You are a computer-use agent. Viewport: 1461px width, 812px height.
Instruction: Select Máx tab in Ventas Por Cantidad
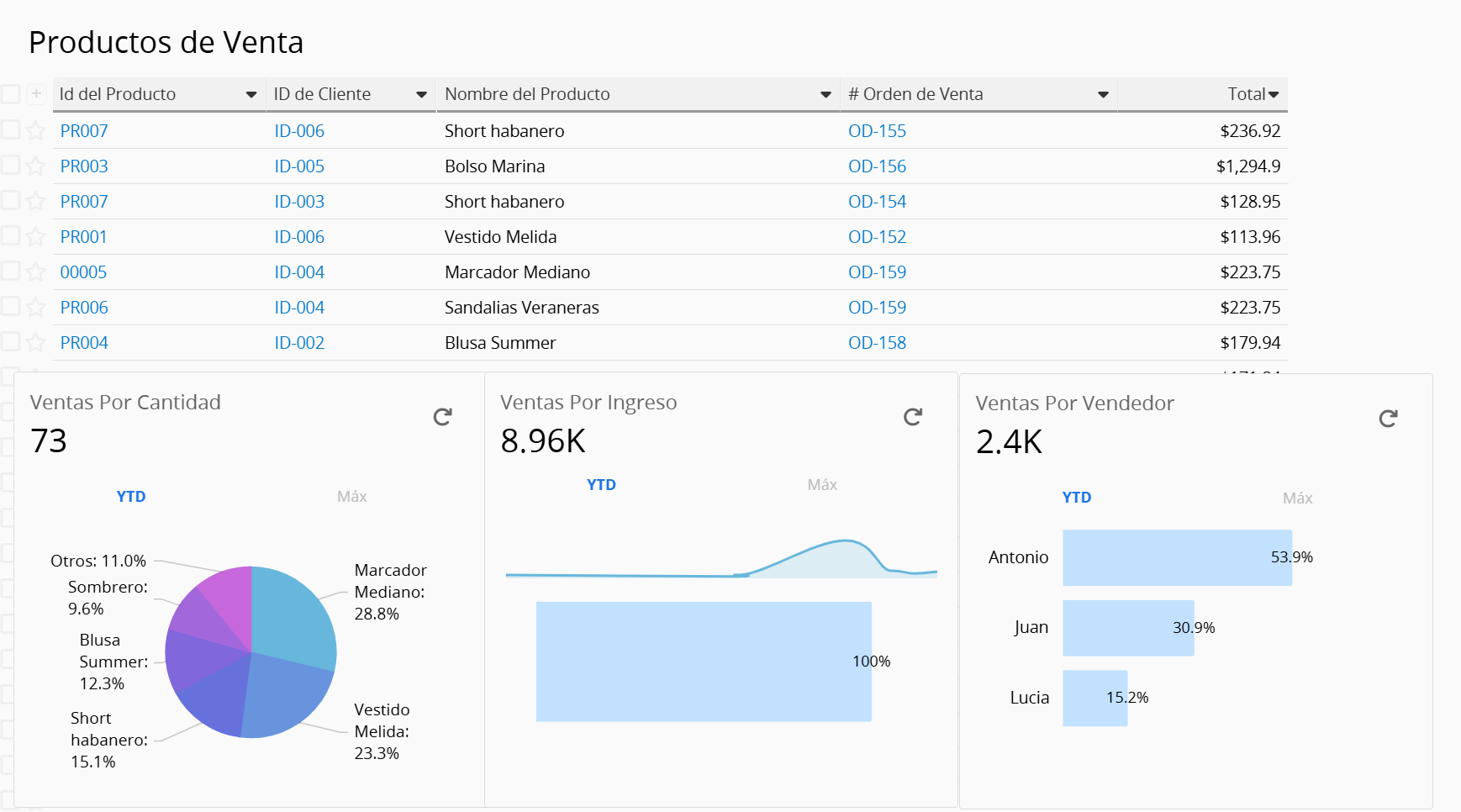click(x=352, y=497)
